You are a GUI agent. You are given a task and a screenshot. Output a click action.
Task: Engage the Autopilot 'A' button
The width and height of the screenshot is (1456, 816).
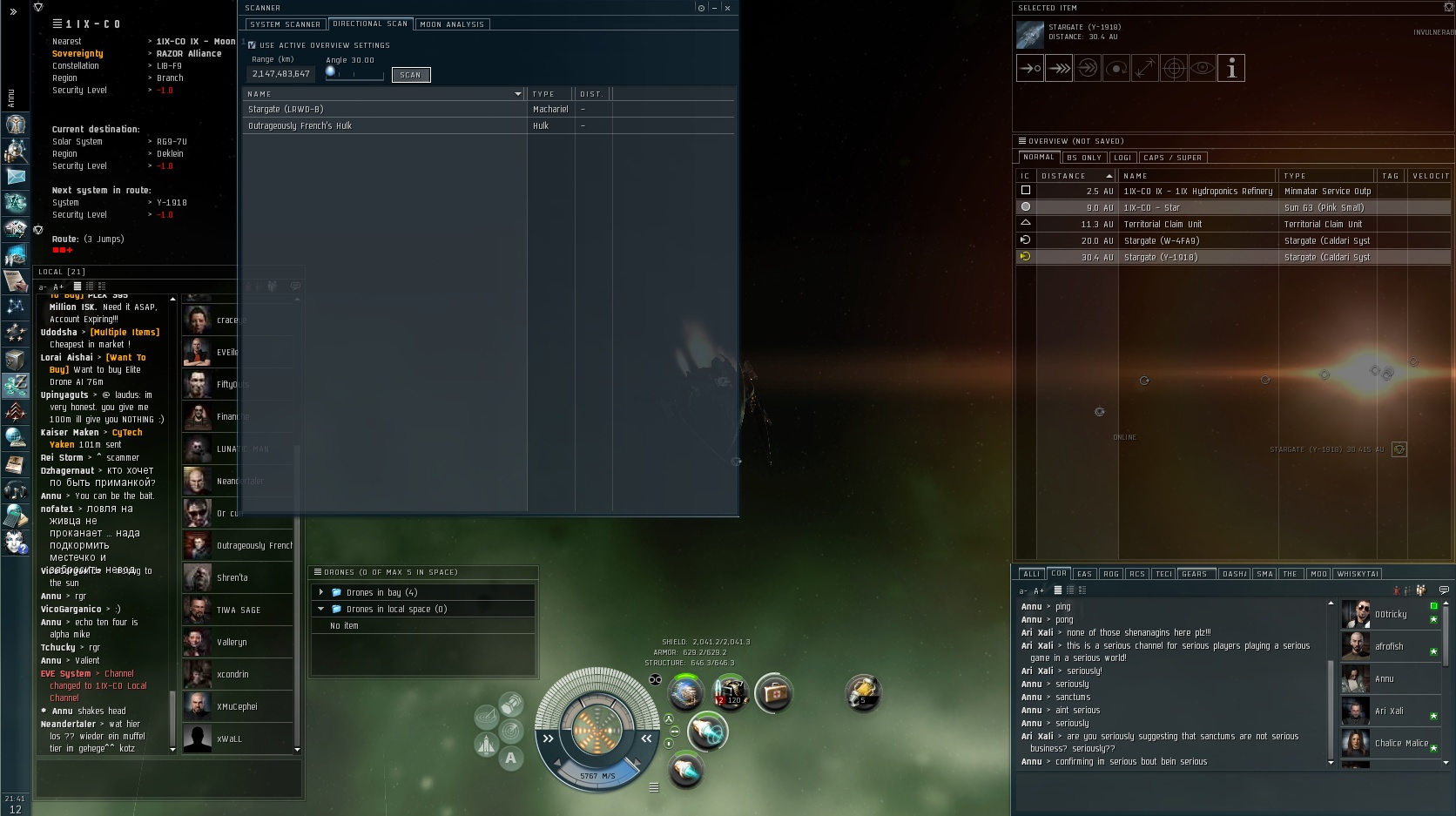point(511,758)
